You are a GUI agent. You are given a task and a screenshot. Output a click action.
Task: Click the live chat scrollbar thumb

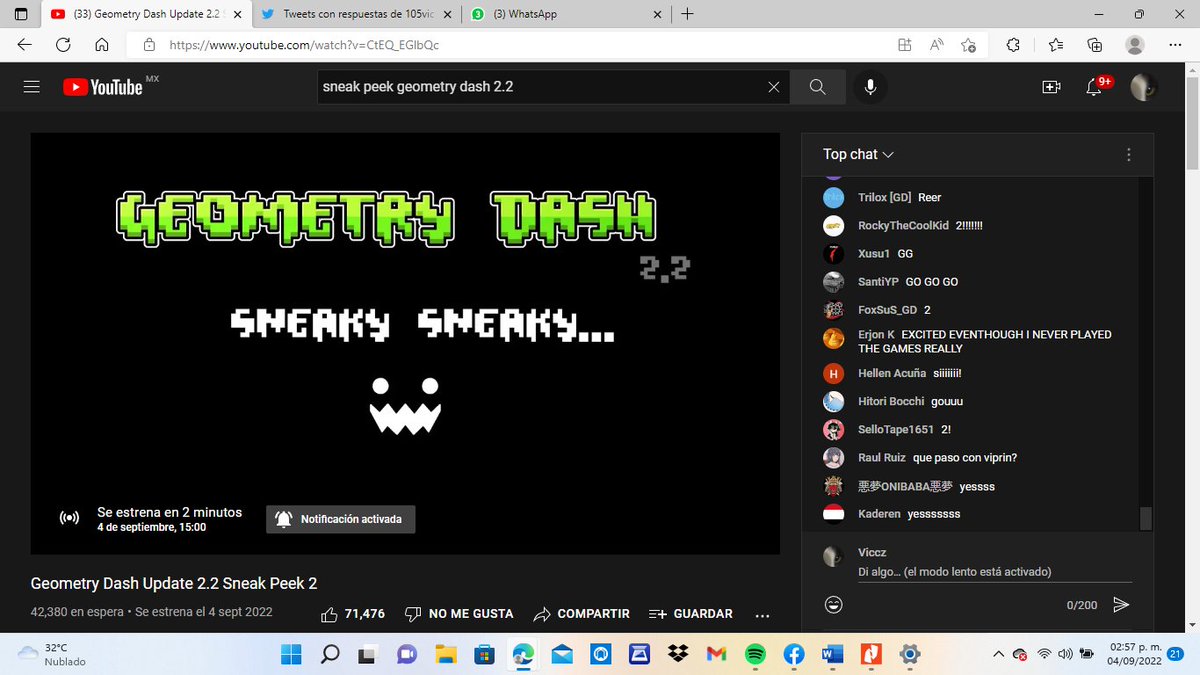click(x=1146, y=518)
